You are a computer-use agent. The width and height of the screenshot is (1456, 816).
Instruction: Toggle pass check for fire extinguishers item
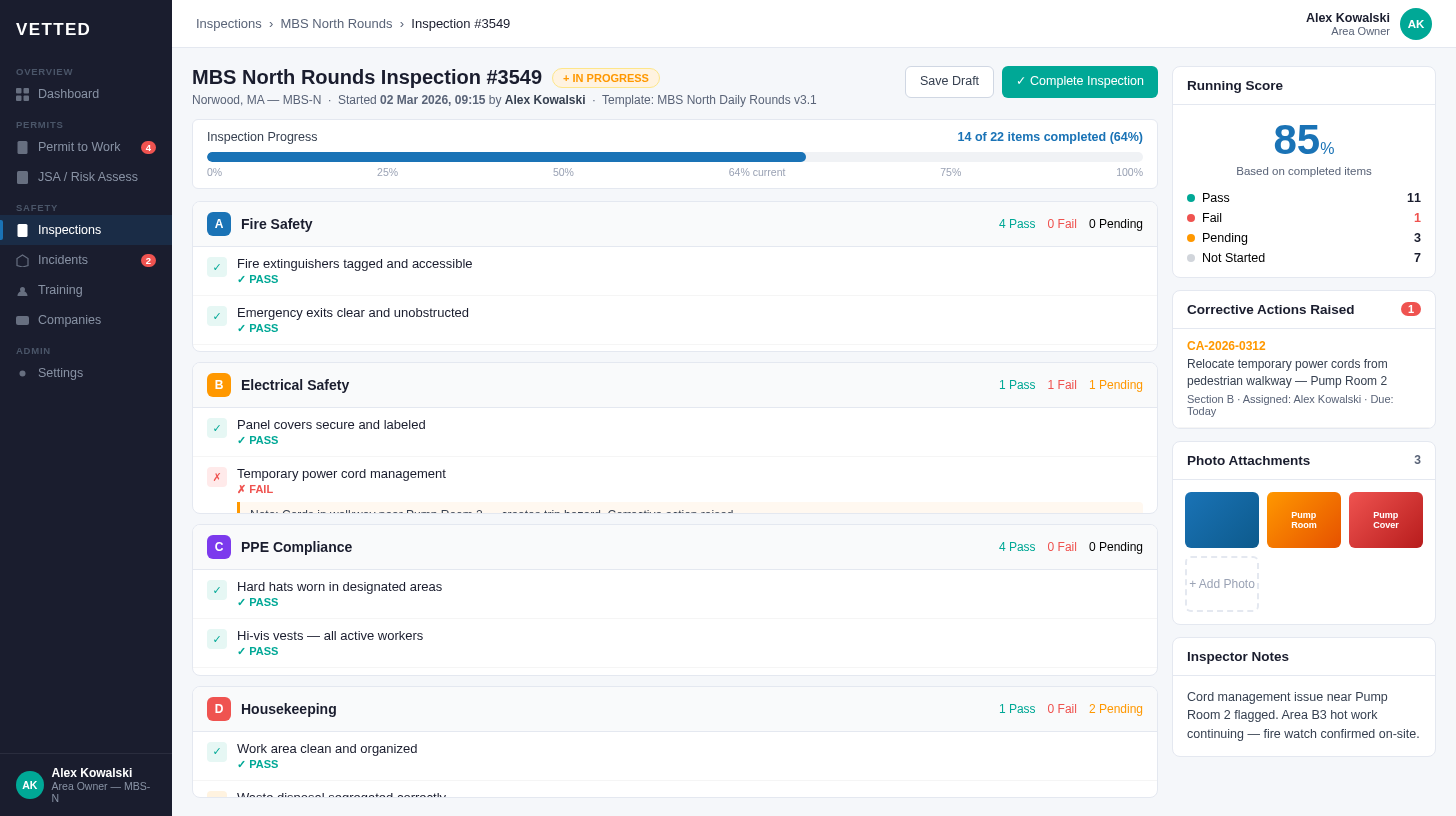click(x=217, y=267)
